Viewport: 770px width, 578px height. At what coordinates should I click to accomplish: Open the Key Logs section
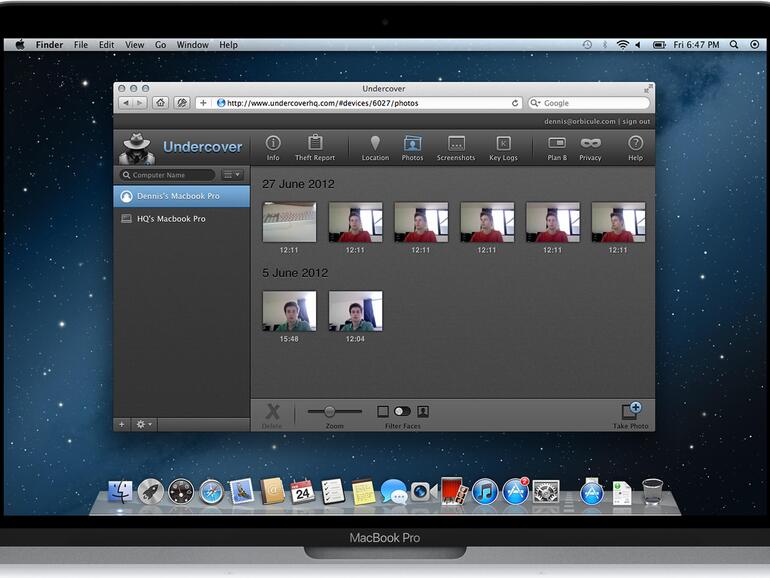503,148
